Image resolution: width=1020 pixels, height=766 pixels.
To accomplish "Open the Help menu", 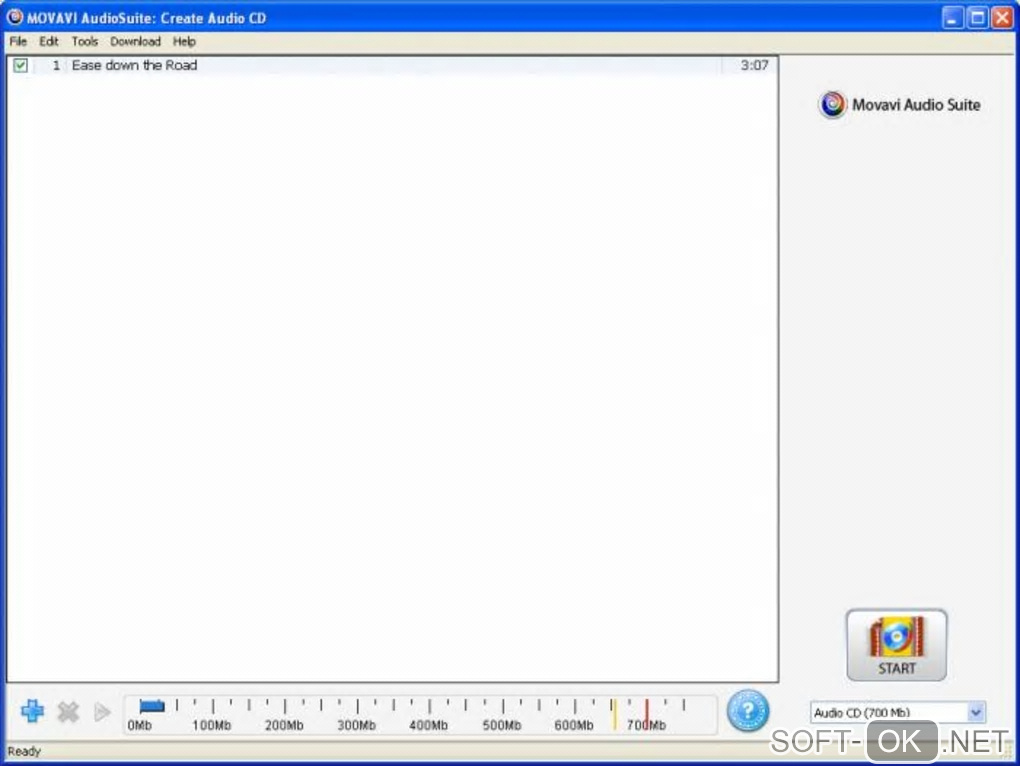I will tap(184, 42).
